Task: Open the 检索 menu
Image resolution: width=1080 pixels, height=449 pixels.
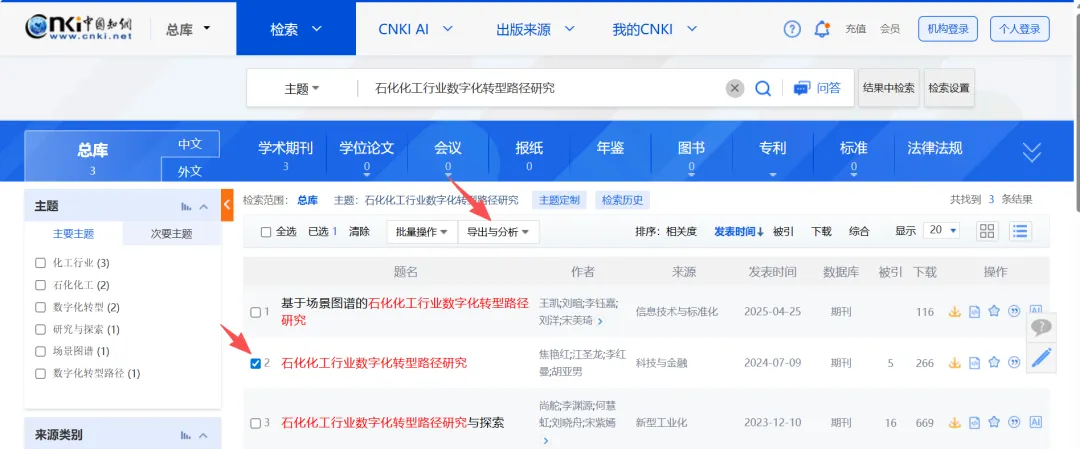Action: point(296,29)
